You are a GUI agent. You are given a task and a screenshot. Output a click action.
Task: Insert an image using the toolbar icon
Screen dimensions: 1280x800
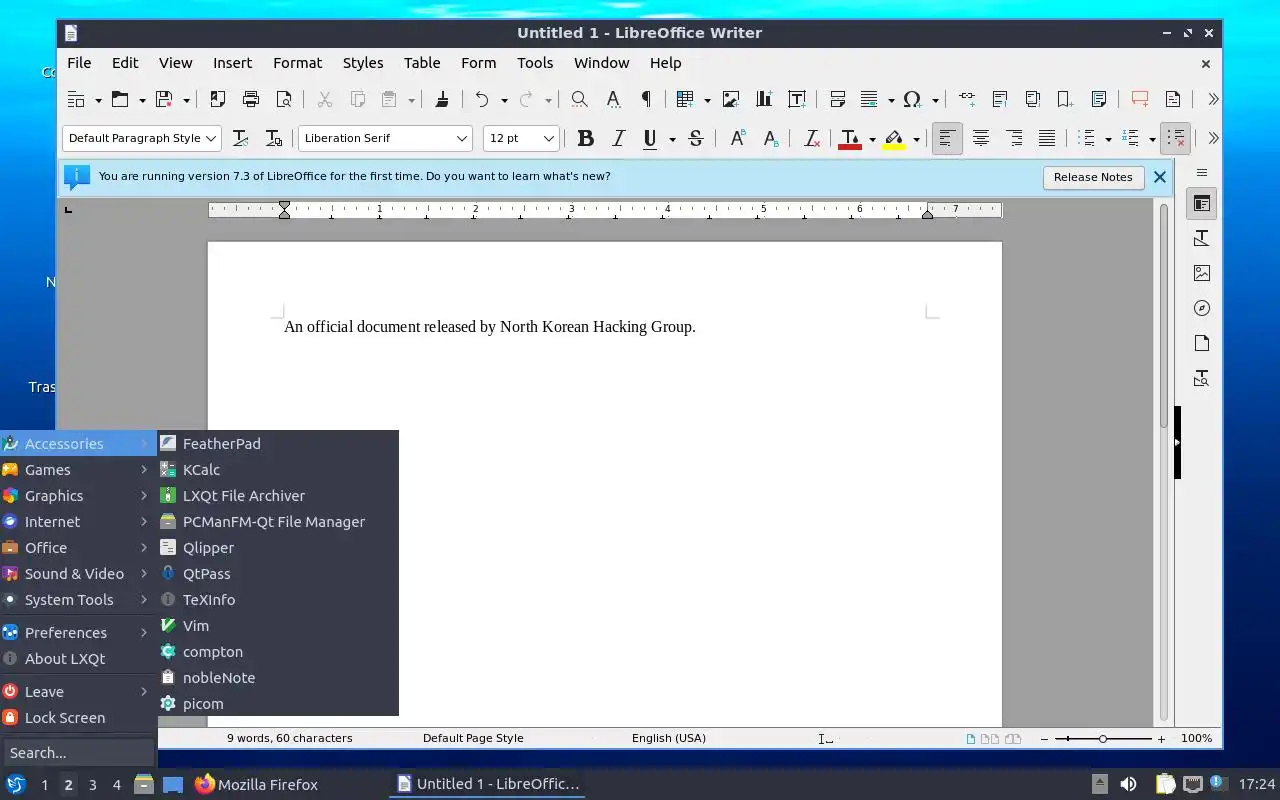coord(731,99)
